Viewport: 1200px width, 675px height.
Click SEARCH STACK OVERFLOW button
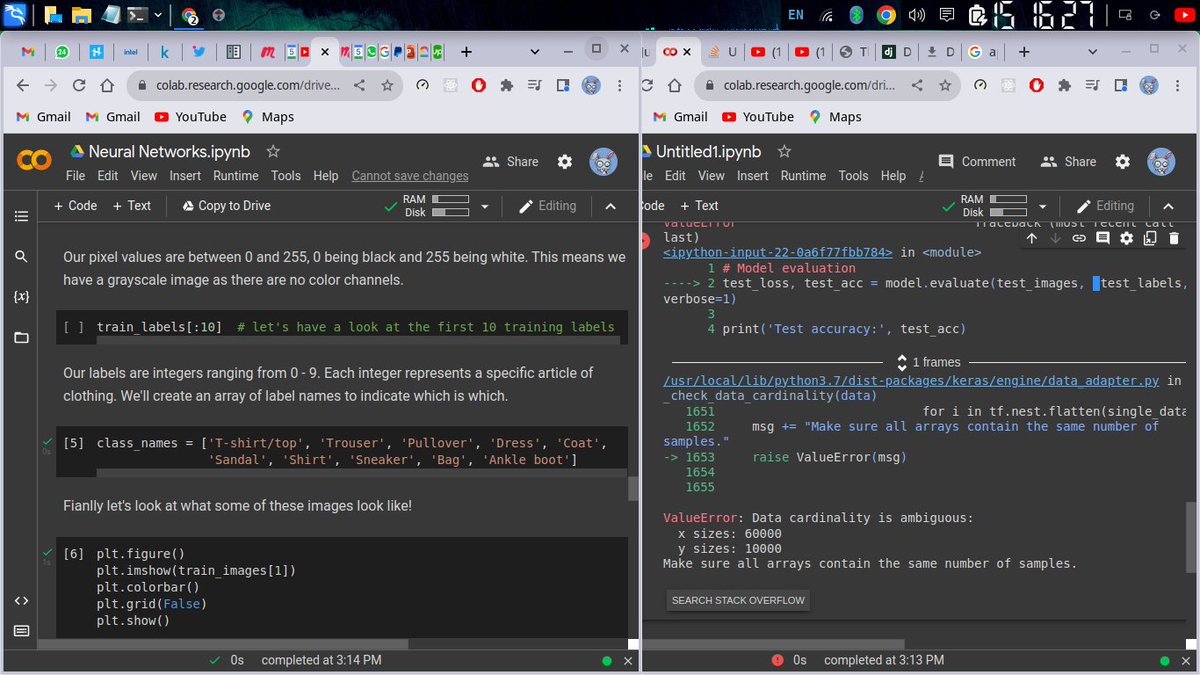coord(738,601)
